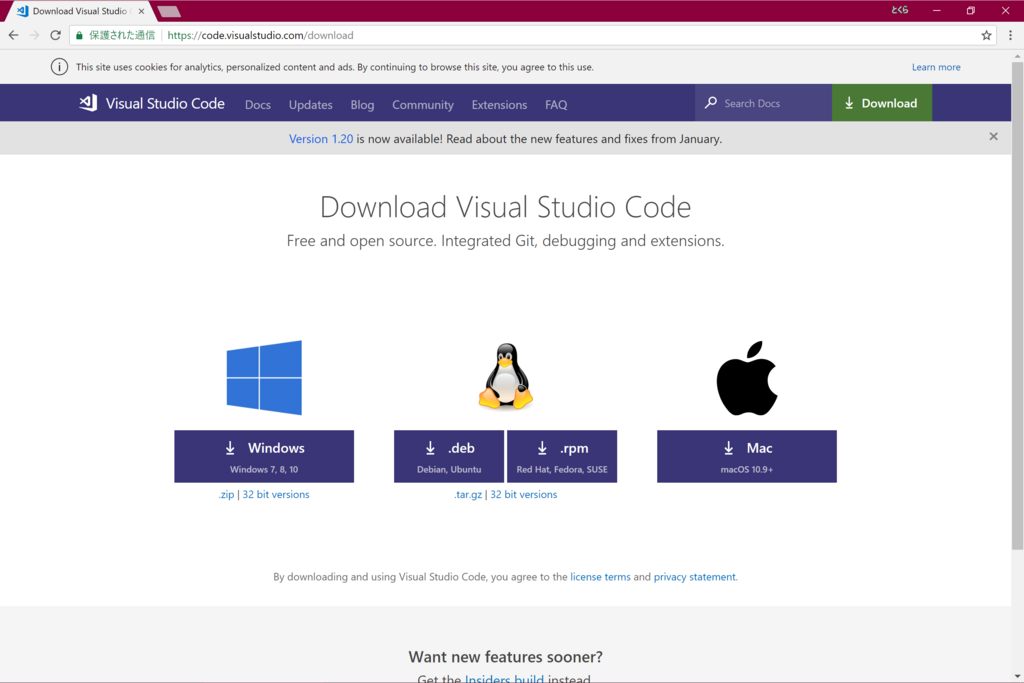Image resolution: width=1024 pixels, height=683 pixels.
Task: Open Linux 32 bit versions link
Action: click(524, 494)
